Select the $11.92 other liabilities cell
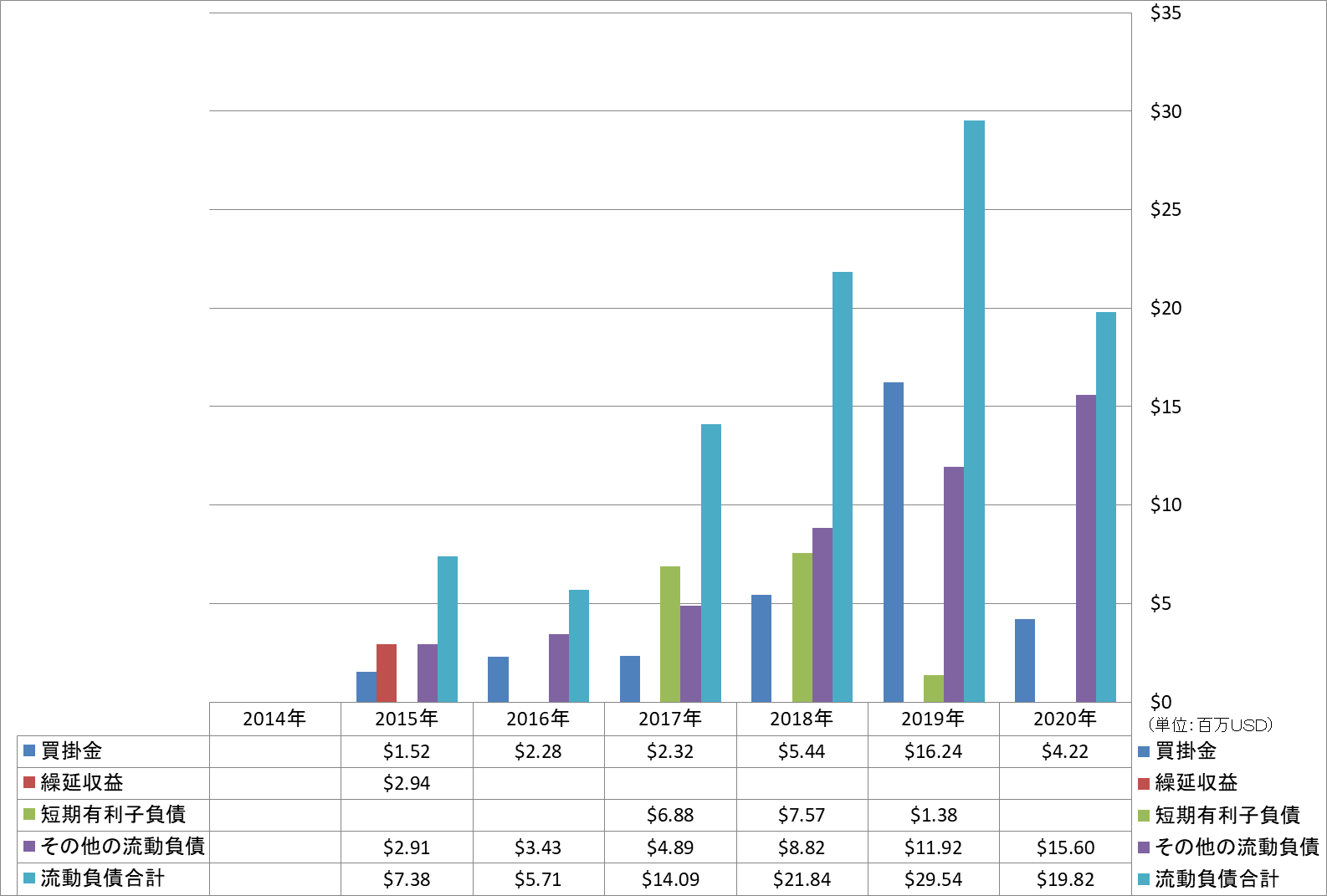Viewport: 1327px width, 896px height. pyautogui.click(x=933, y=847)
